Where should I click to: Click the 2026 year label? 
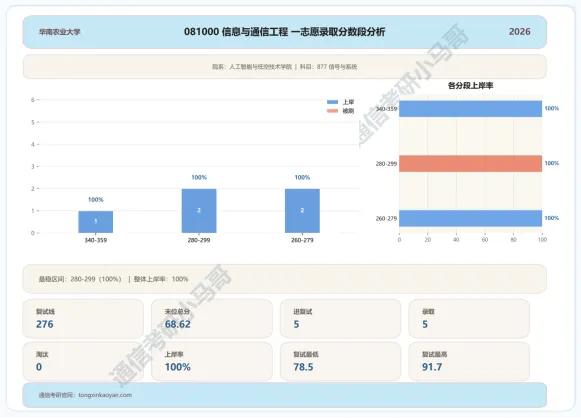[x=519, y=32]
